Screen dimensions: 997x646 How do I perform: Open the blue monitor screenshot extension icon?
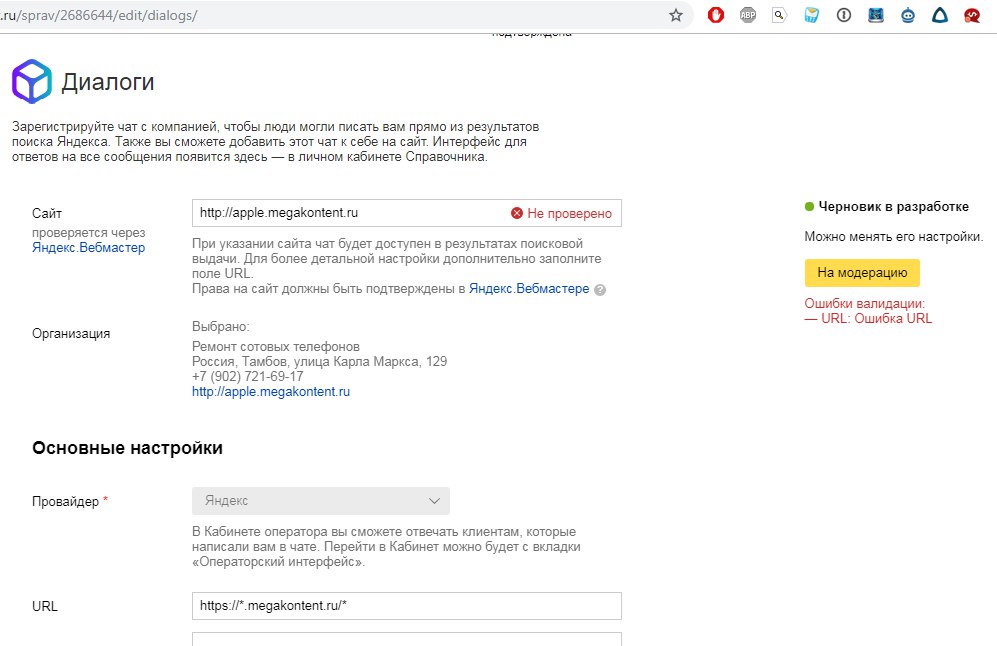(876, 15)
